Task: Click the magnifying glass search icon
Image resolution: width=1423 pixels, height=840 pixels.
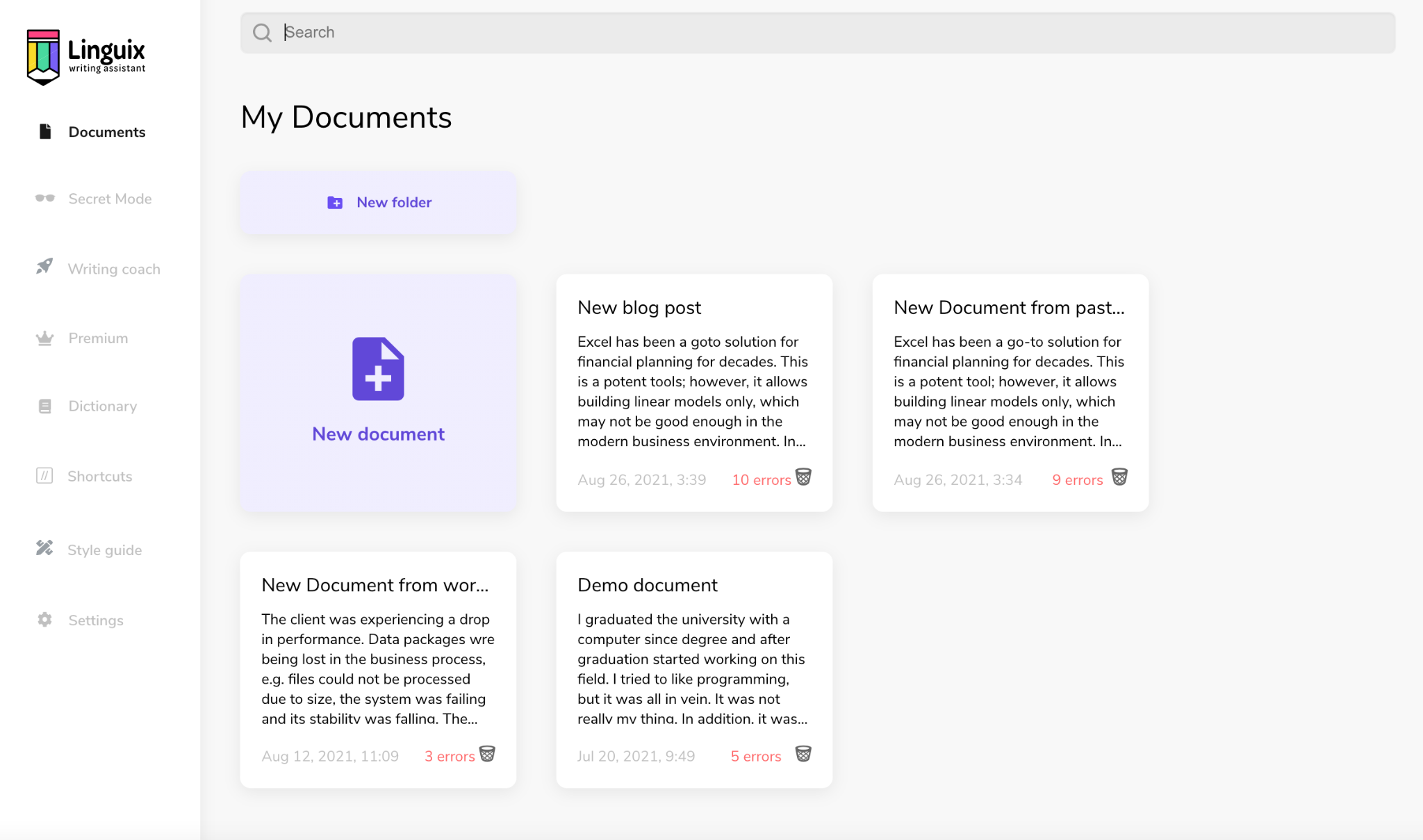Action: (262, 33)
